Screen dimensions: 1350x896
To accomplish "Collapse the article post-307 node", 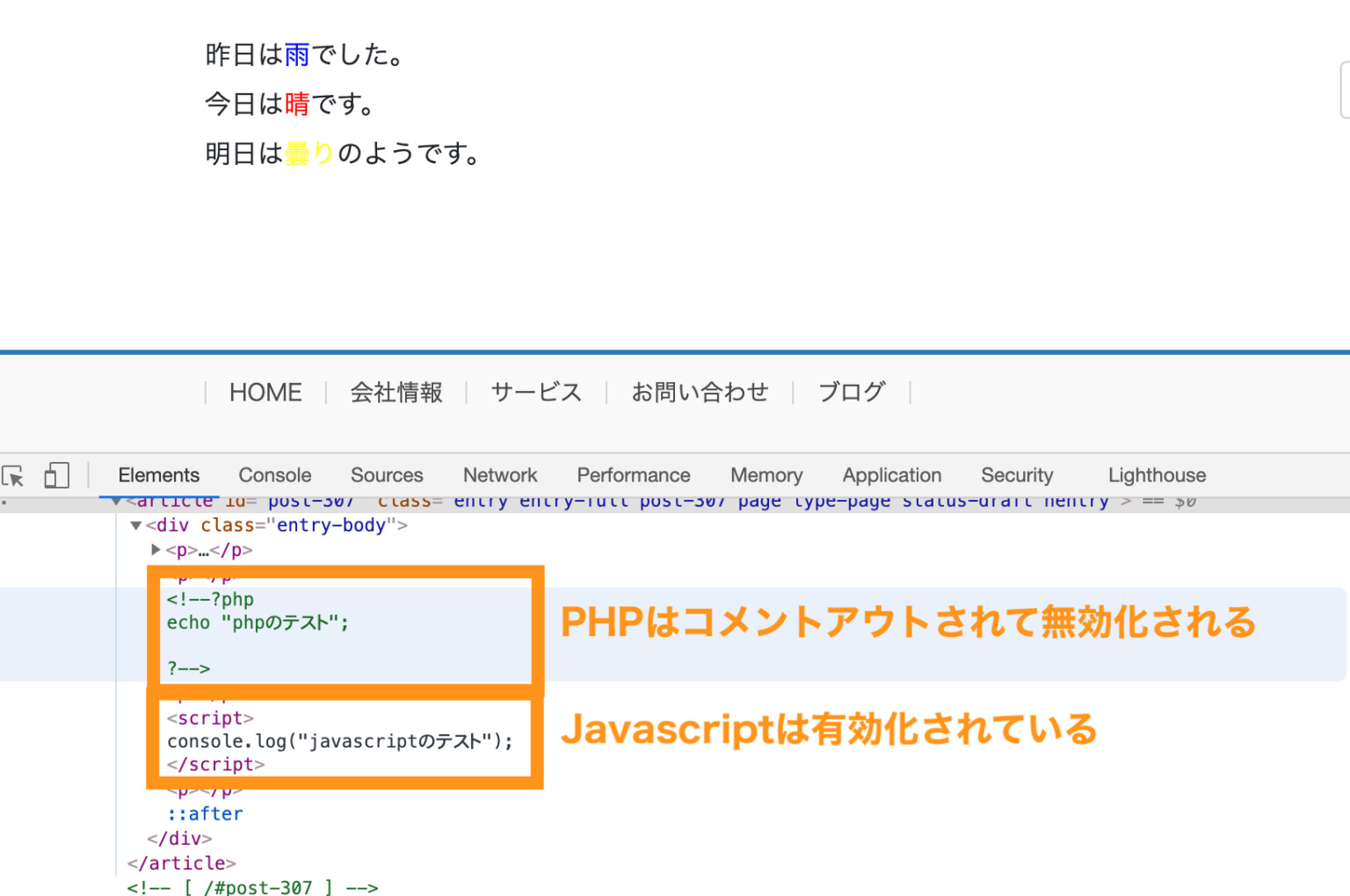I will pos(116,500).
